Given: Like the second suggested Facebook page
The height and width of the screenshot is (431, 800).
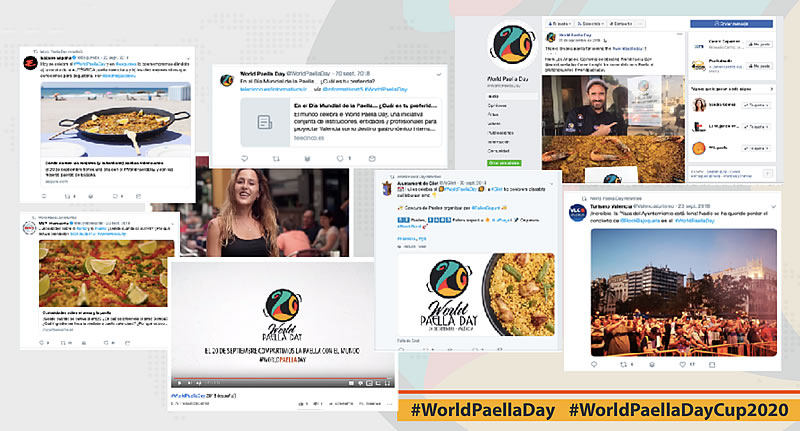Looking at the screenshot, I should [759, 66].
